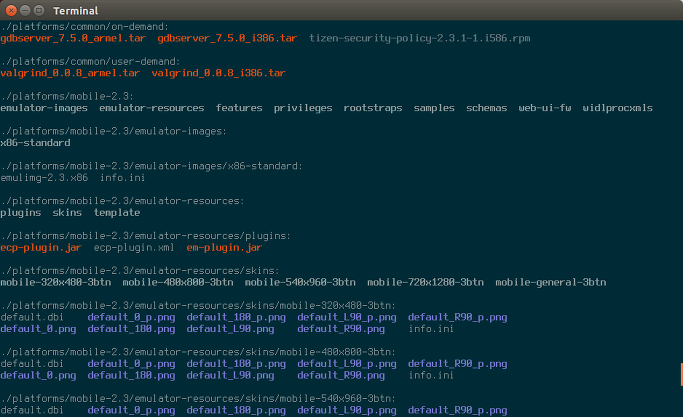Click default_0.png under mobile-320x480-3btn
683x417 pixels.
point(38,329)
